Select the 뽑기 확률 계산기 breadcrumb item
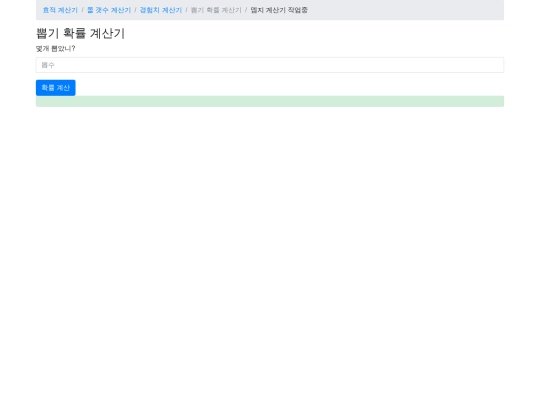 [216, 10]
